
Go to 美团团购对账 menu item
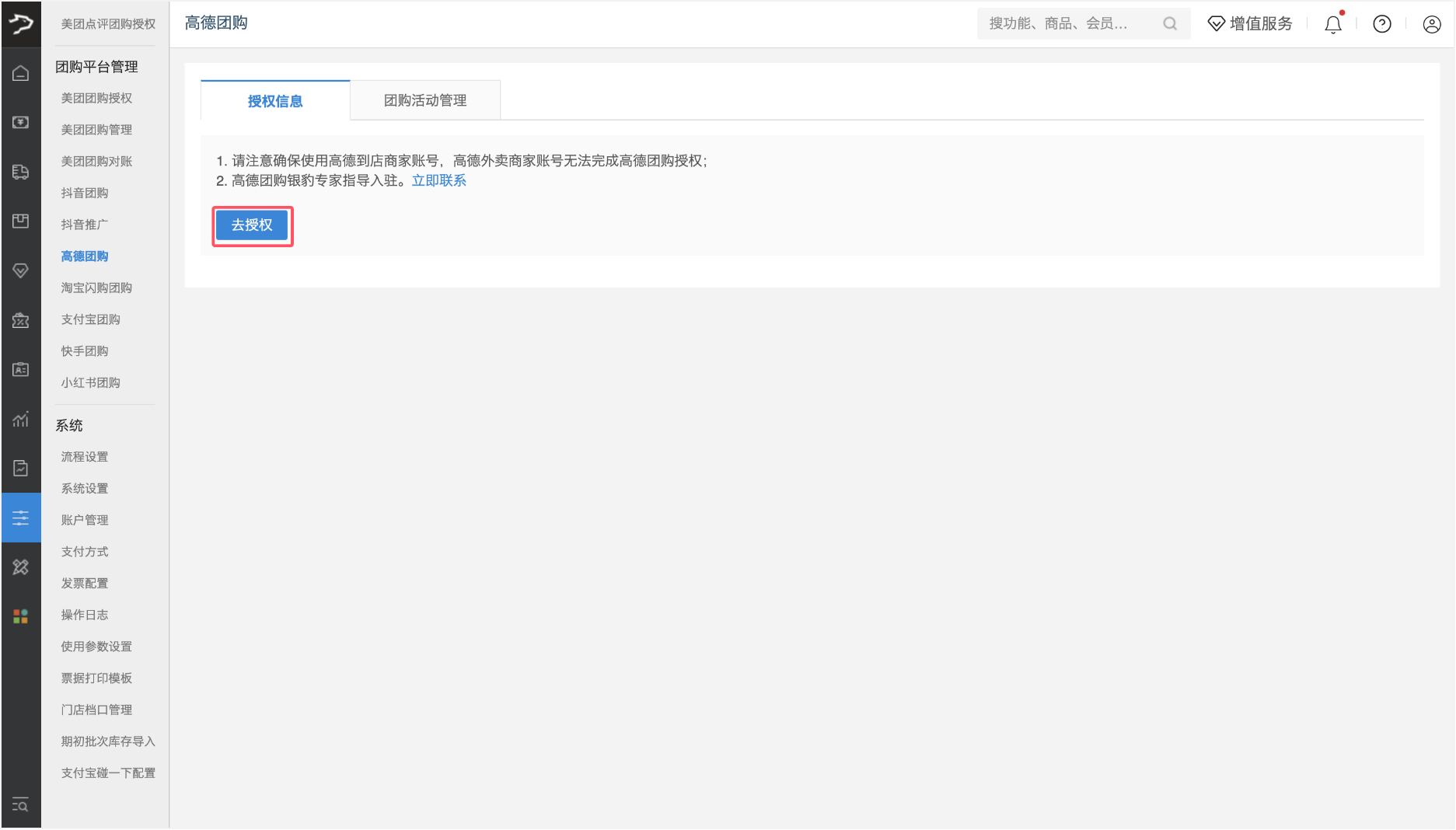click(96, 161)
